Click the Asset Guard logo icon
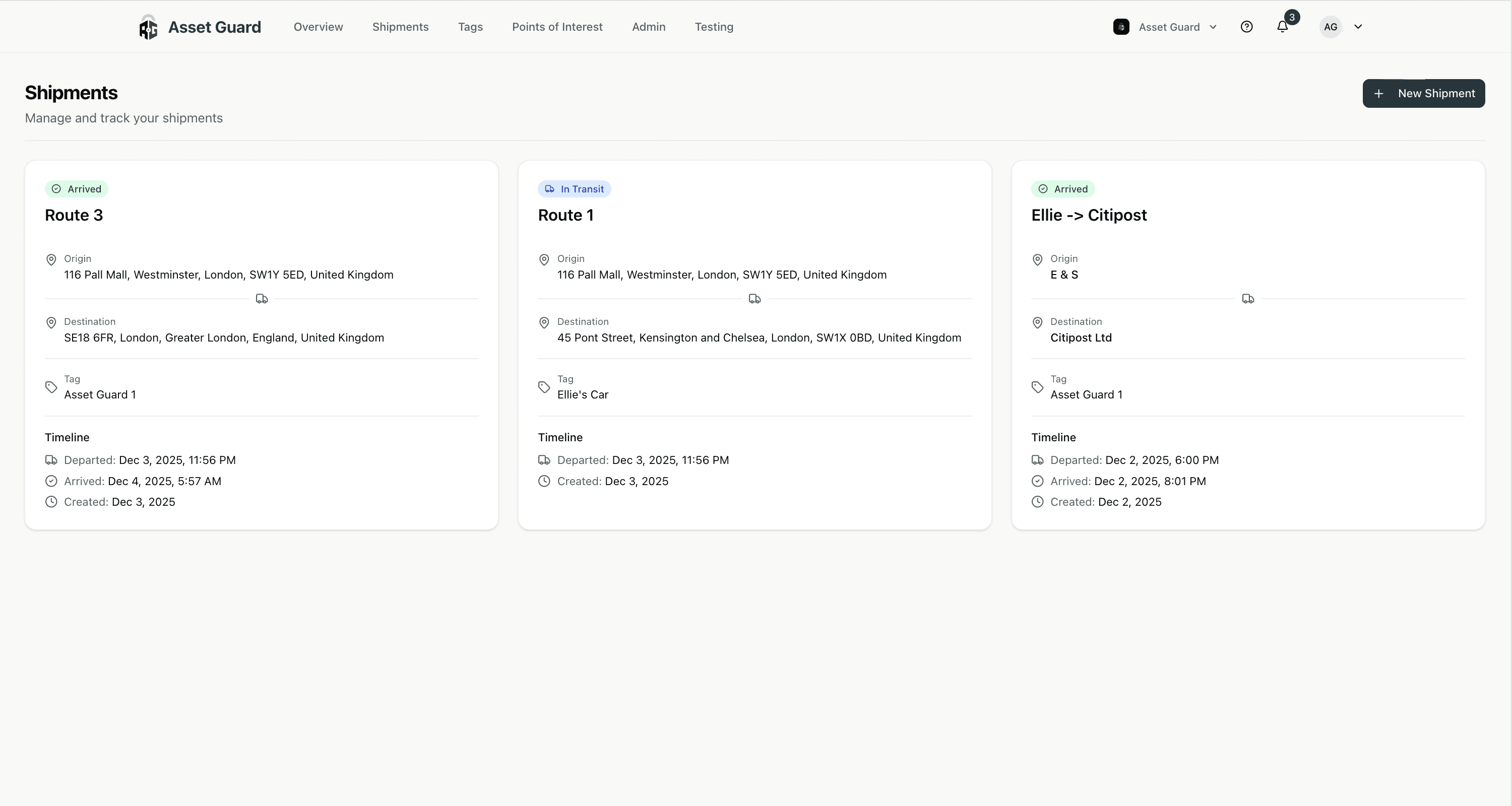 (x=148, y=27)
